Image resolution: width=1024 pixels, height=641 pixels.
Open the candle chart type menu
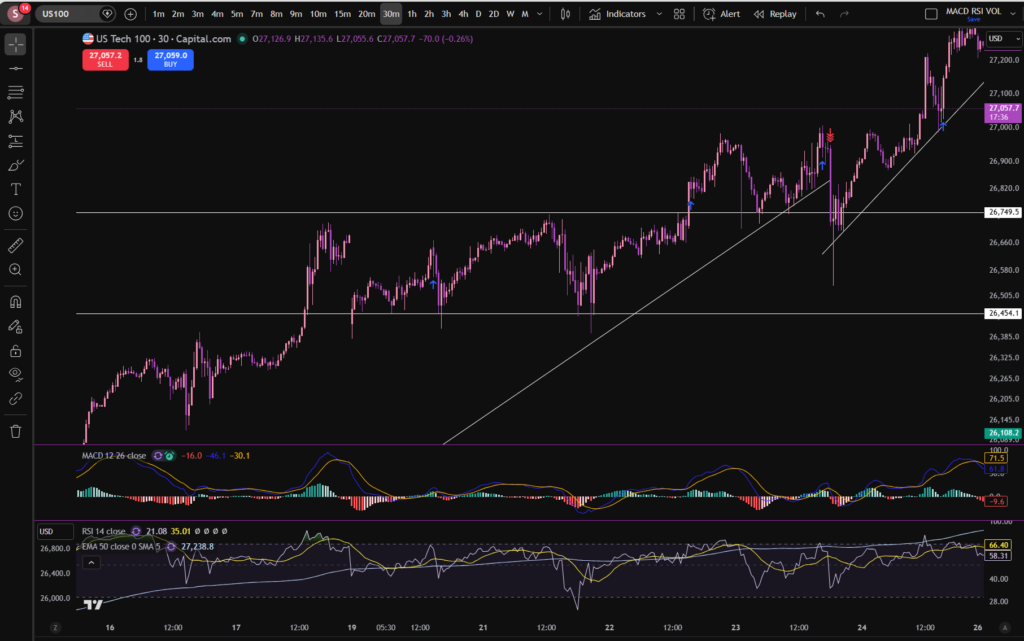click(565, 14)
